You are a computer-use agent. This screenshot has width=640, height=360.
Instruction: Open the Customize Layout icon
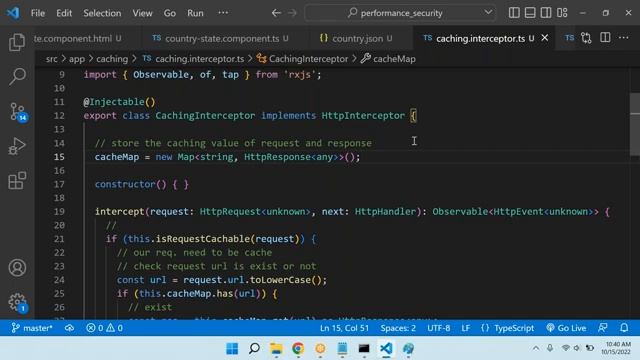[562, 13]
